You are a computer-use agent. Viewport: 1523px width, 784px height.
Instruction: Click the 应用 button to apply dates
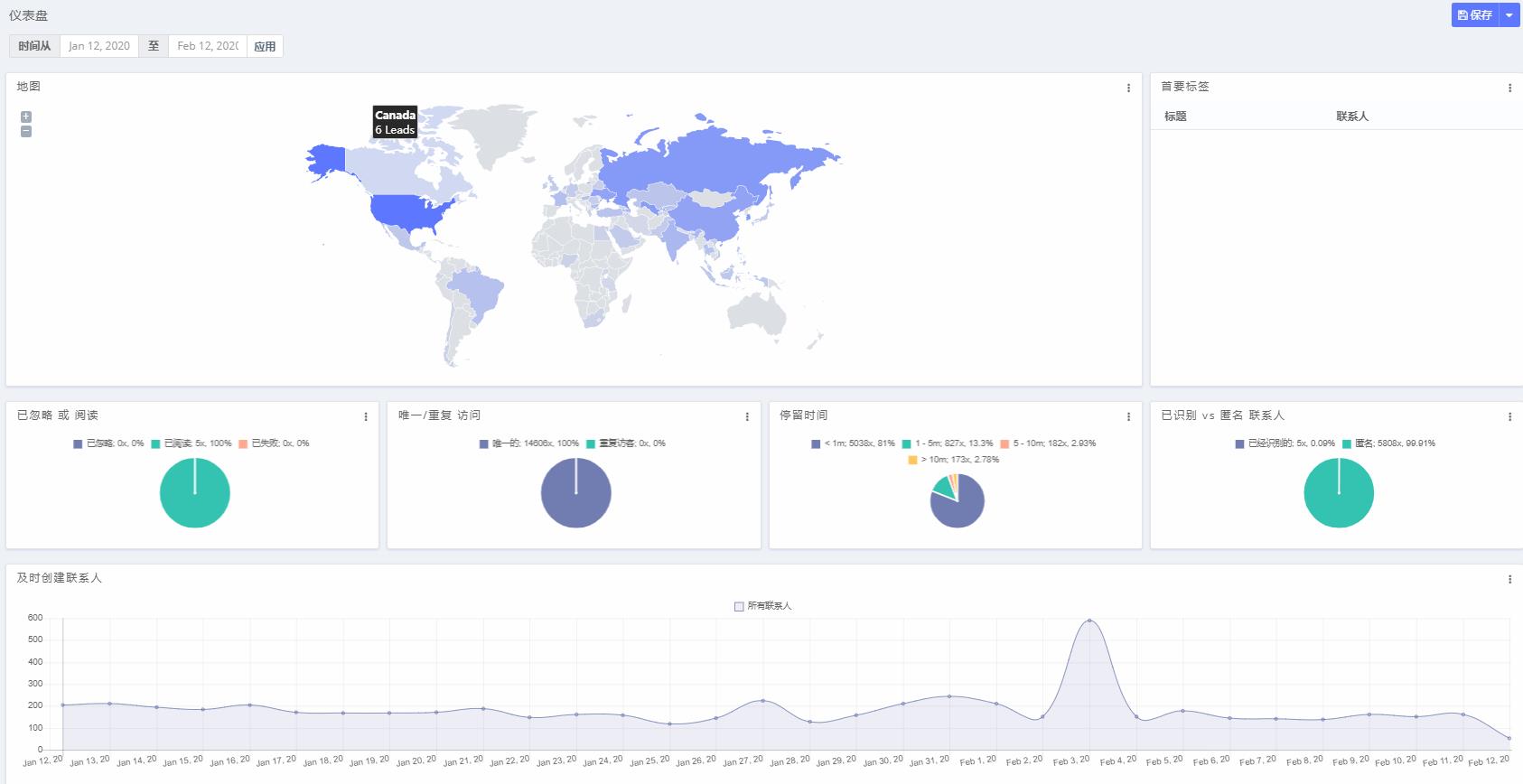point(265,46)
